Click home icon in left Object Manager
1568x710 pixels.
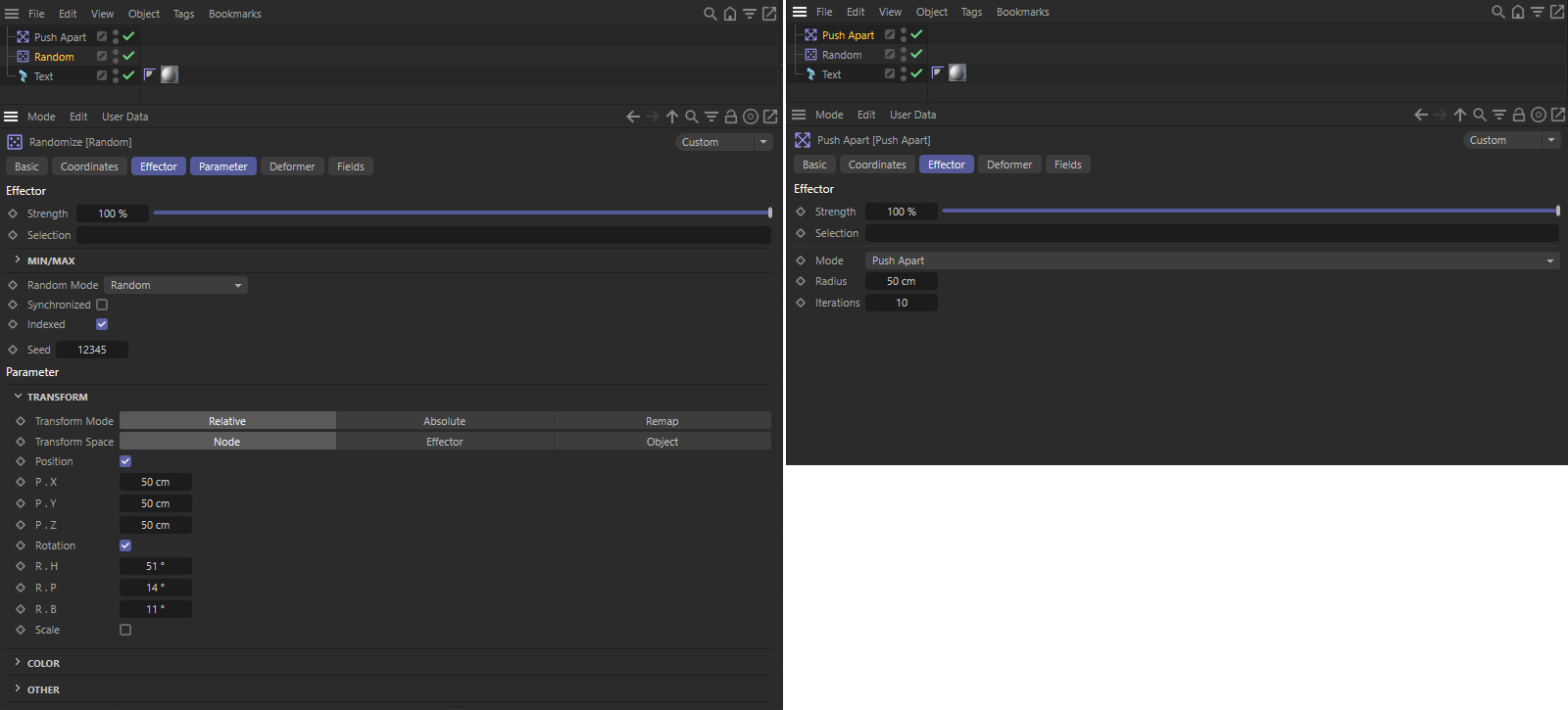point(730,14)
